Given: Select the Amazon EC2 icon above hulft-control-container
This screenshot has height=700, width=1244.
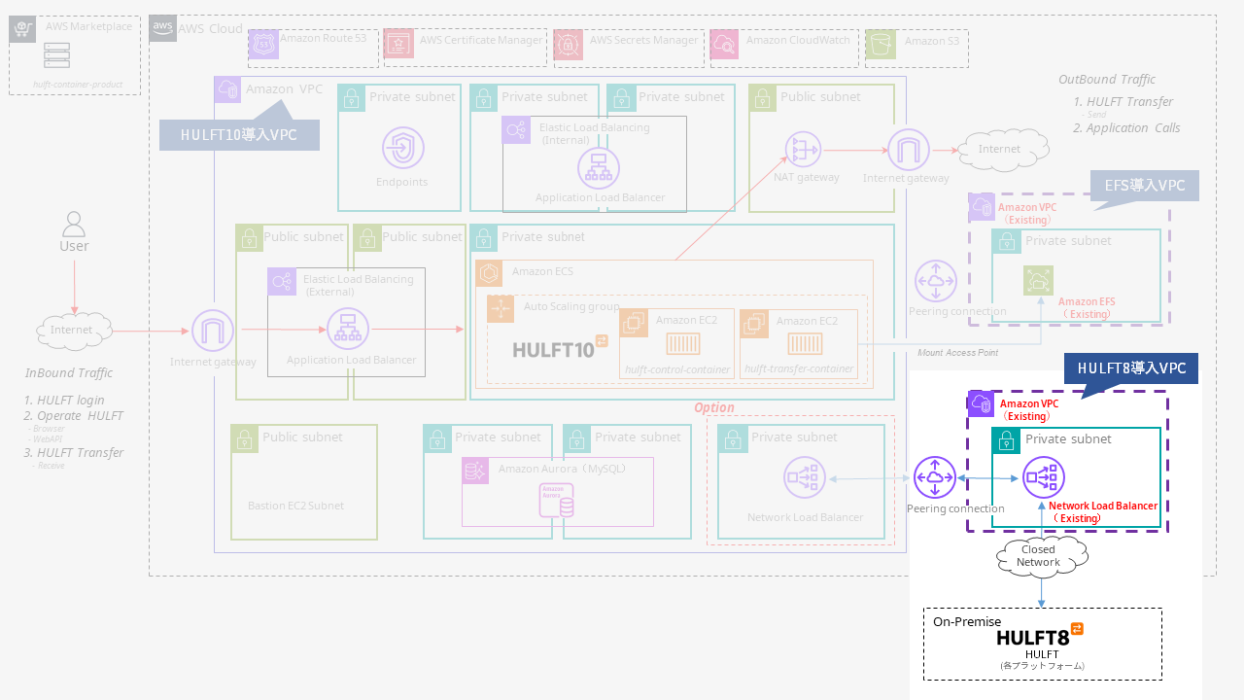Looking at the screenshot, I should [634, 322].
